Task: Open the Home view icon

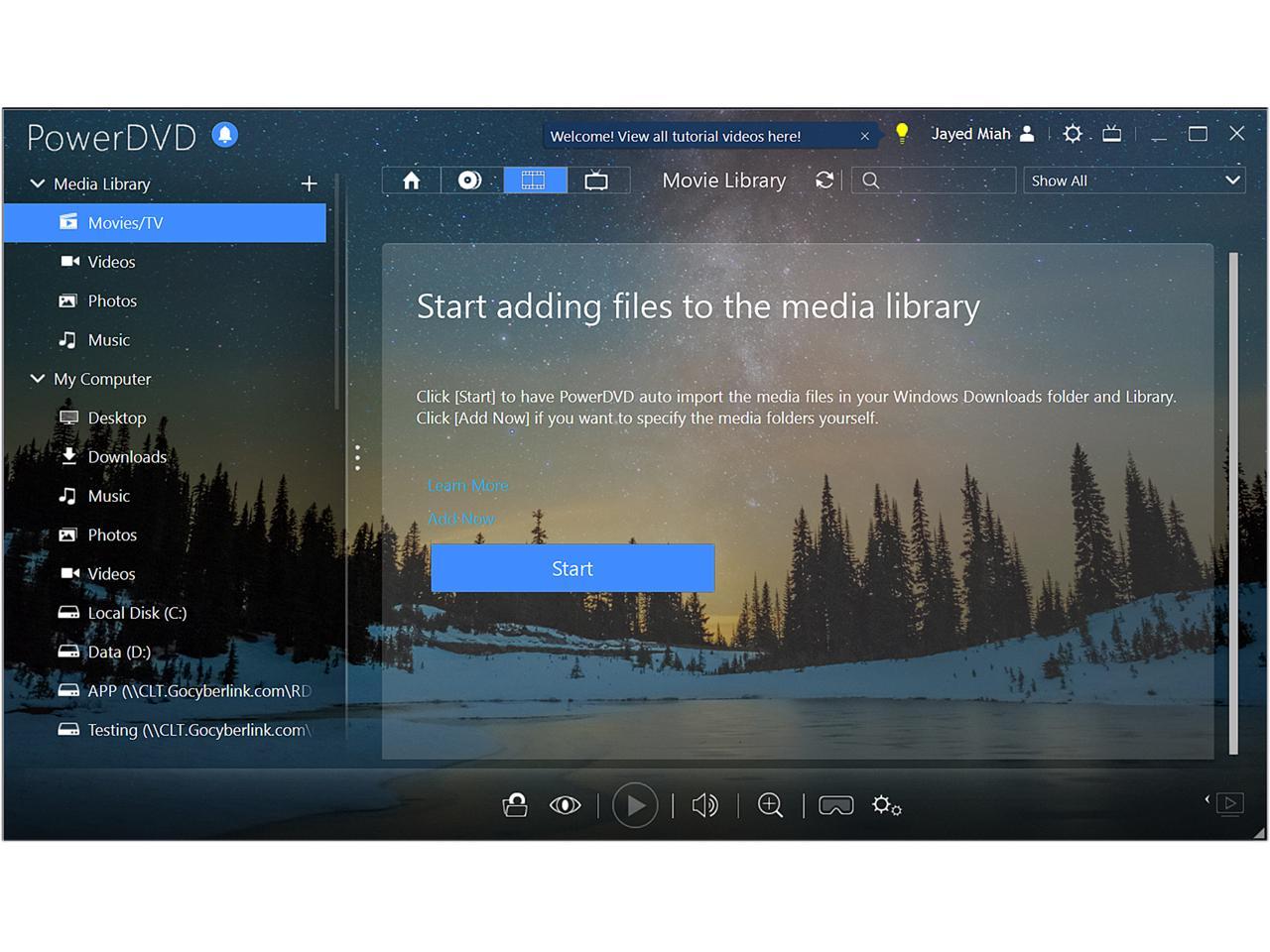Action: [411, 180]
